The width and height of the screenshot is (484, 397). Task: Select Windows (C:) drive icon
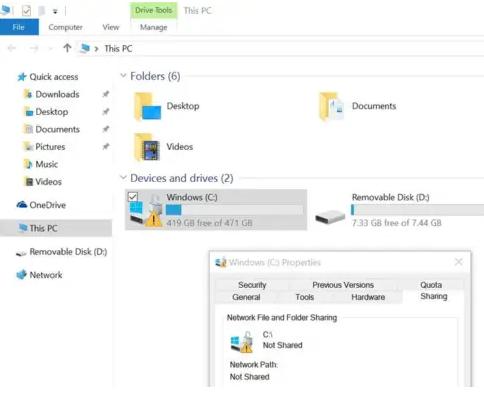[x=146, y=210]
